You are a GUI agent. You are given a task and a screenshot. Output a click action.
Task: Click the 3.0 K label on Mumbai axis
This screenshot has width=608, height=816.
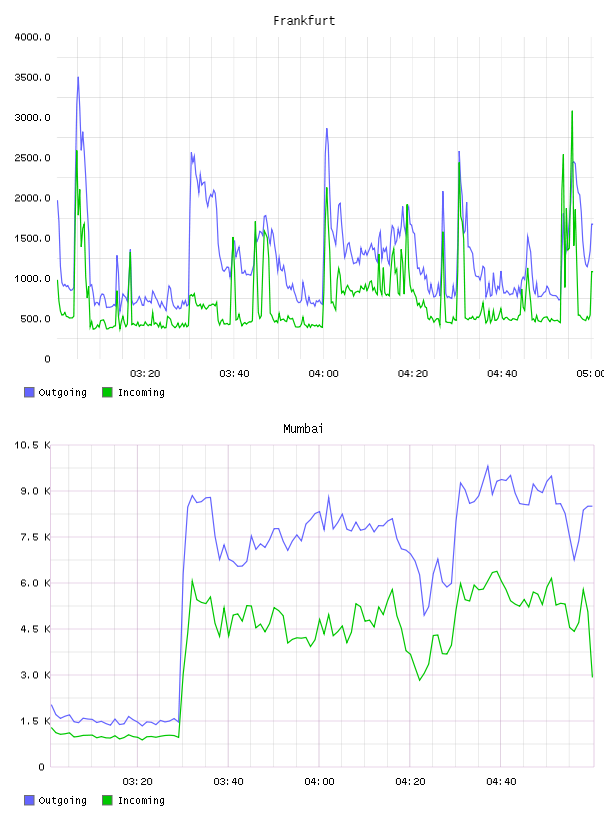[x=35, y=675]
